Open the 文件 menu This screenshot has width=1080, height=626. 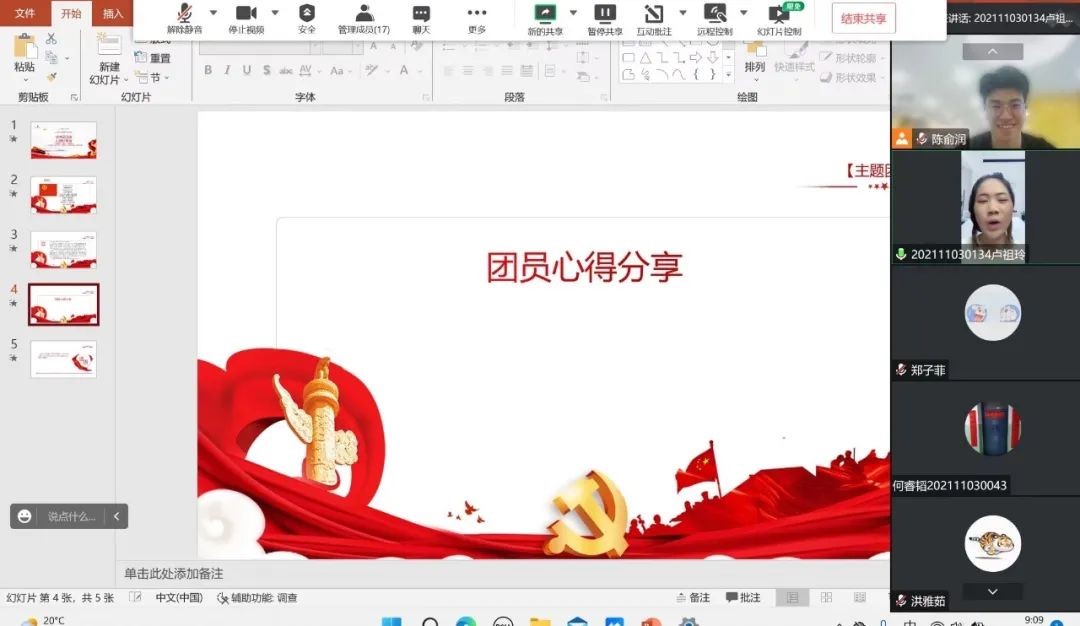pyautogui.click(x=23, y=13)
